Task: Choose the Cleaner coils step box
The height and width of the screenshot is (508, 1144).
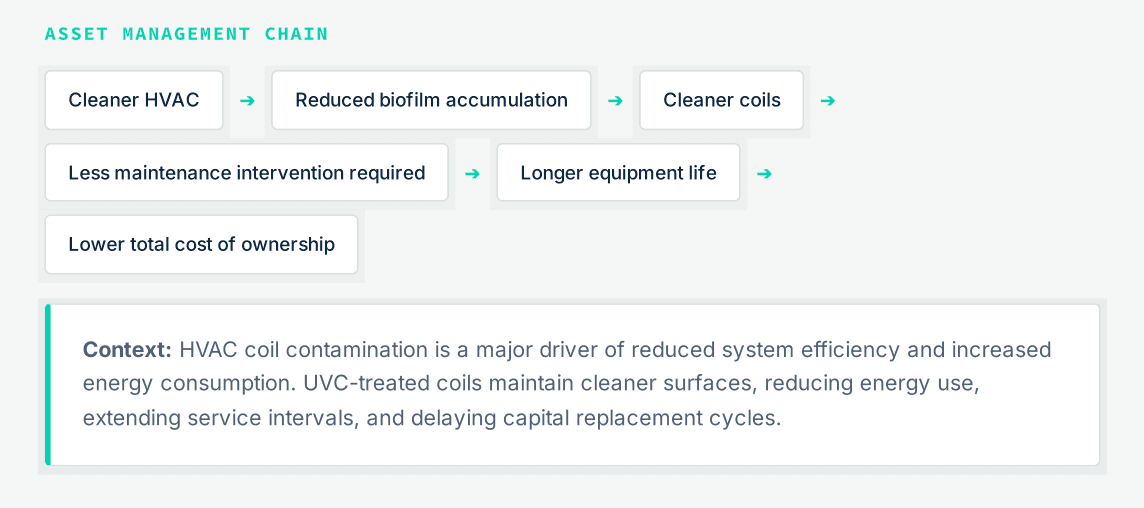Action: point(722,101)
